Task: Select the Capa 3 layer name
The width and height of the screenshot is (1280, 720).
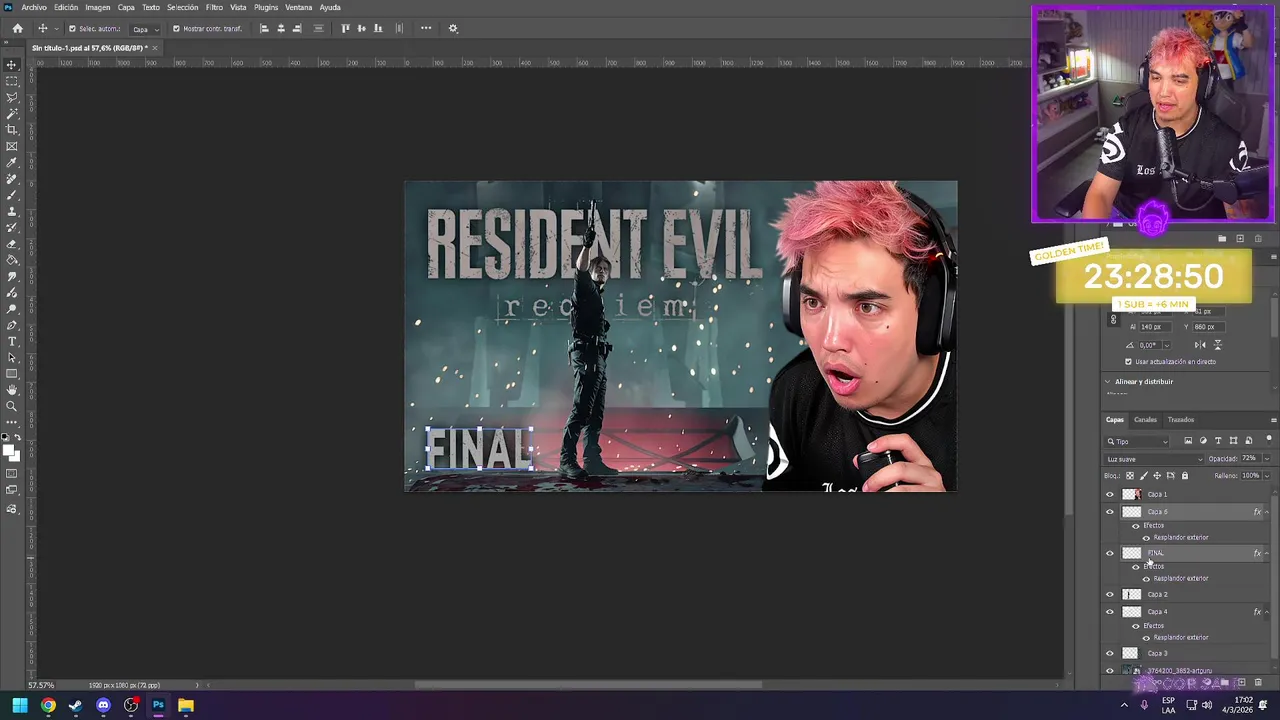Action: pos(1157,653)
